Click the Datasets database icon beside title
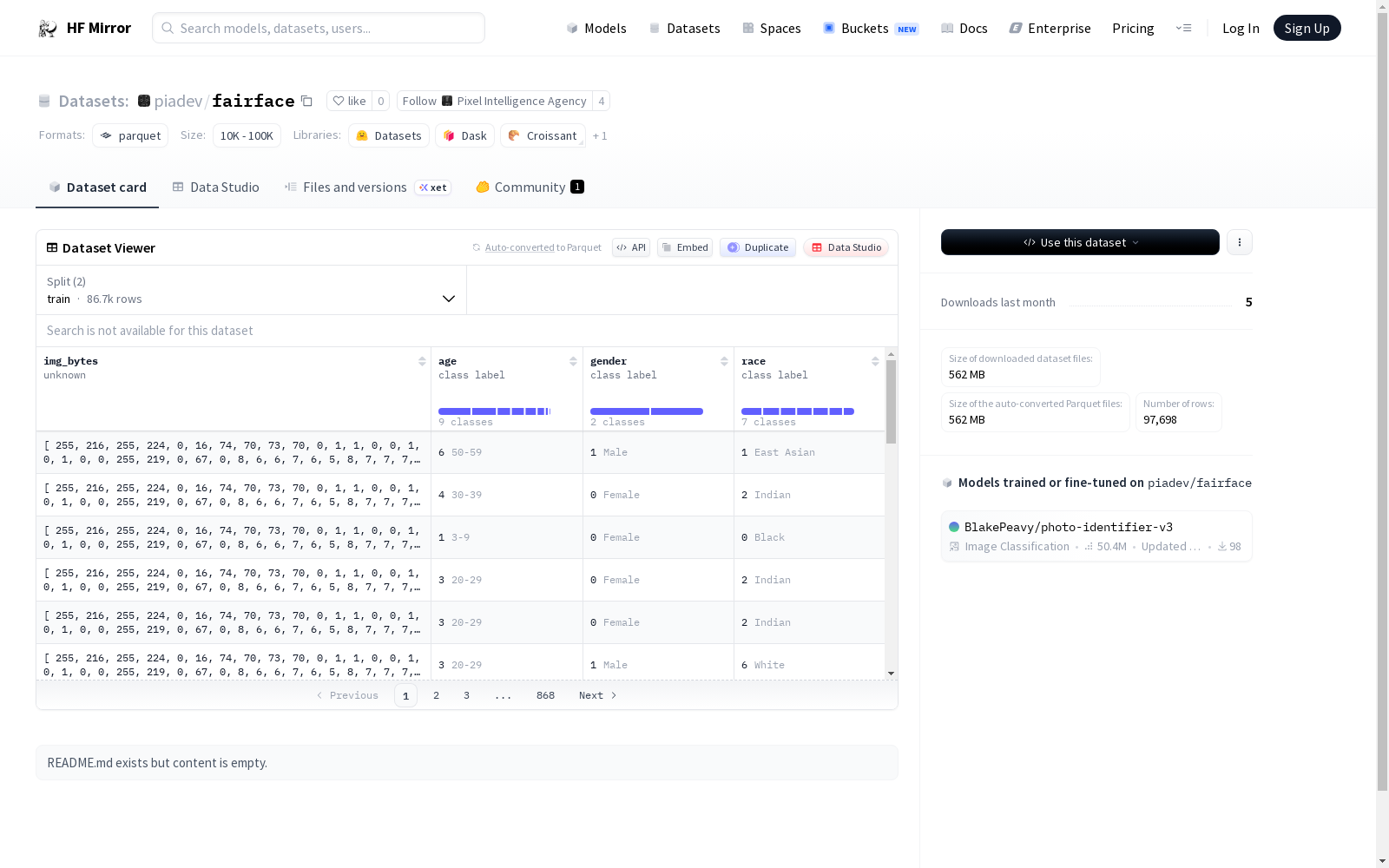The width and height of the screenshot is (1389, 868). coord(44,102)
